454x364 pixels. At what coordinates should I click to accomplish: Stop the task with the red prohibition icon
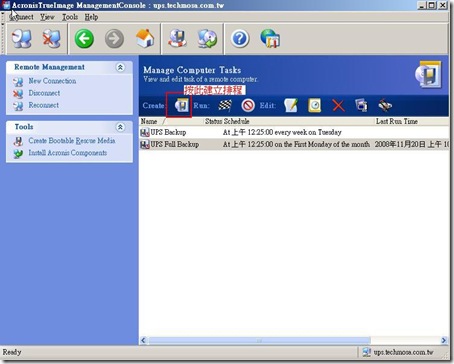[x=248, y=106]
